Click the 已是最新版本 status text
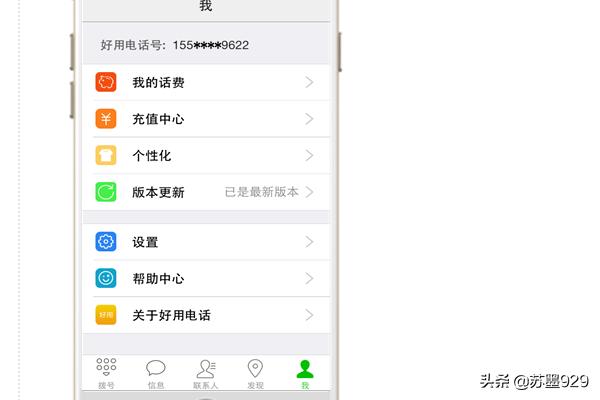Screen dimensions: 600x400 pos(261,192)
